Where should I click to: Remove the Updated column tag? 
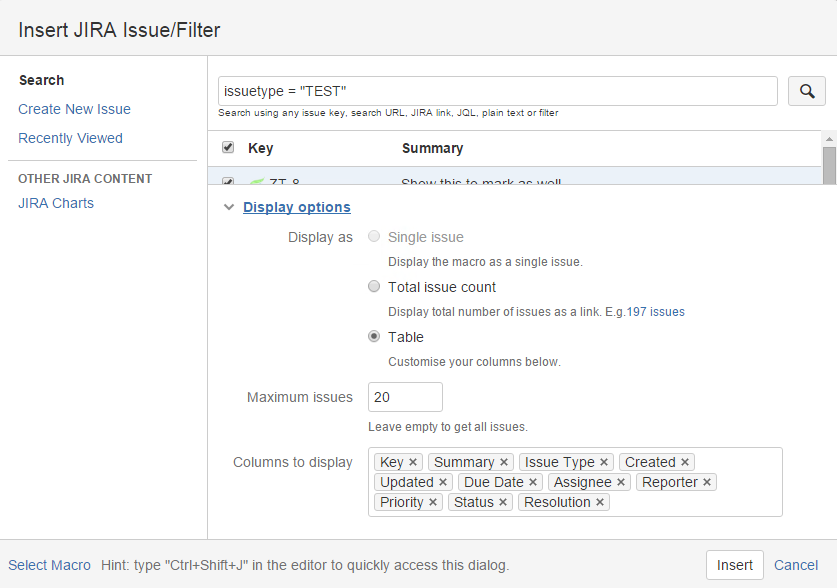[443, 482]
